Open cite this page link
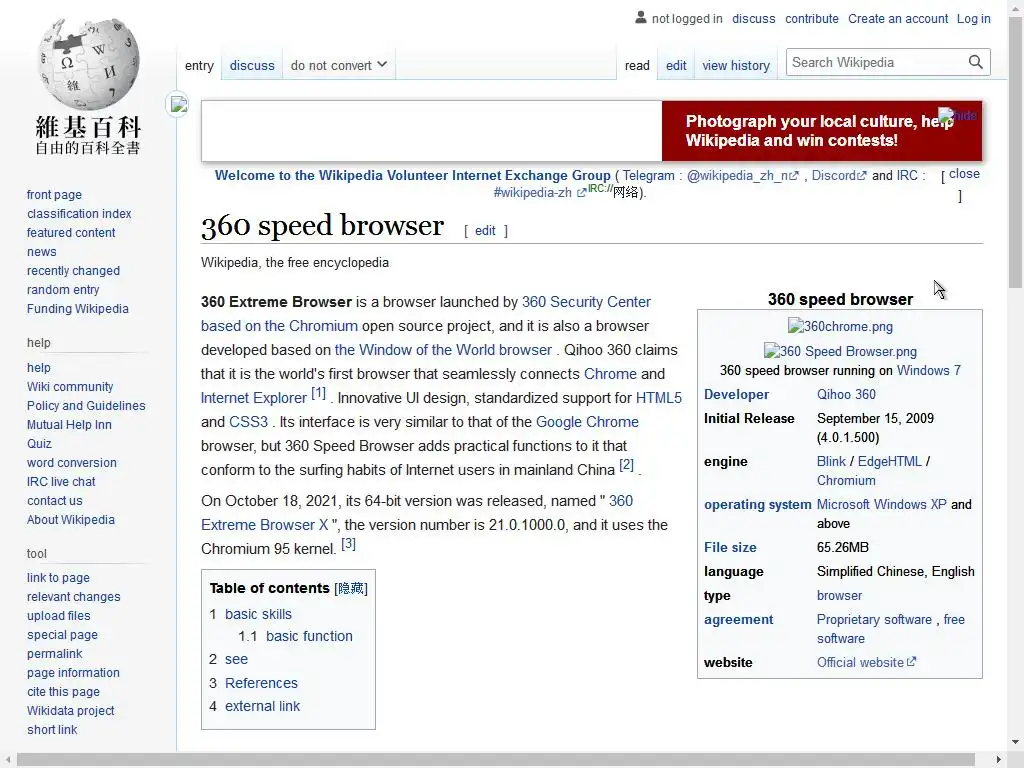This screenshot has height=768, width=1024. 63,691
